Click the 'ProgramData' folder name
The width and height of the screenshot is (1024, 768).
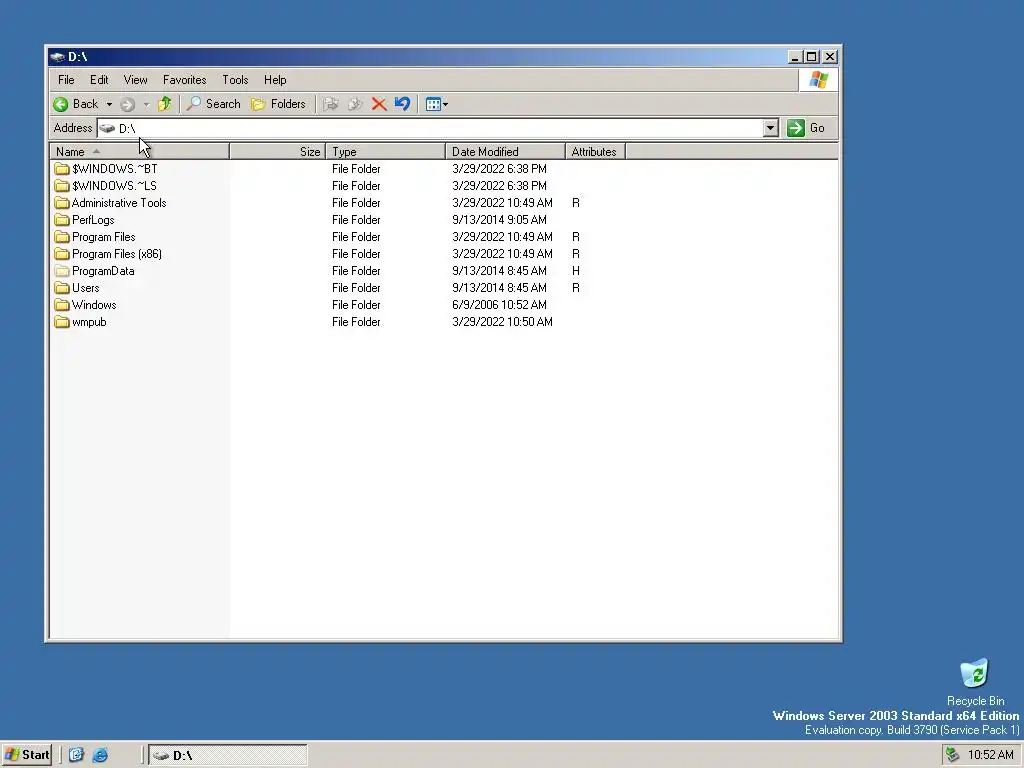tap(103, 271)
